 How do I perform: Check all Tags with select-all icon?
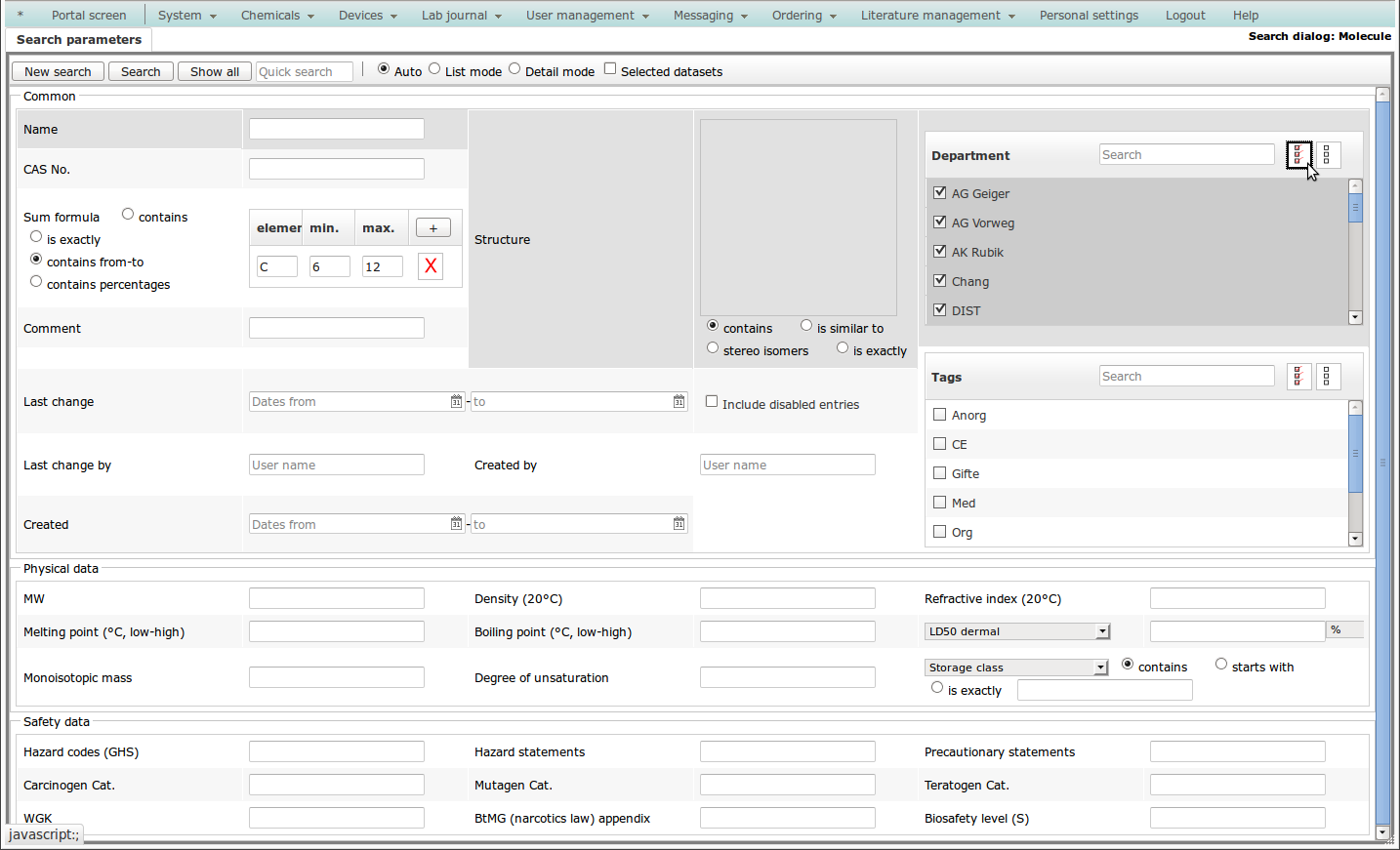tap(1297, 377)
